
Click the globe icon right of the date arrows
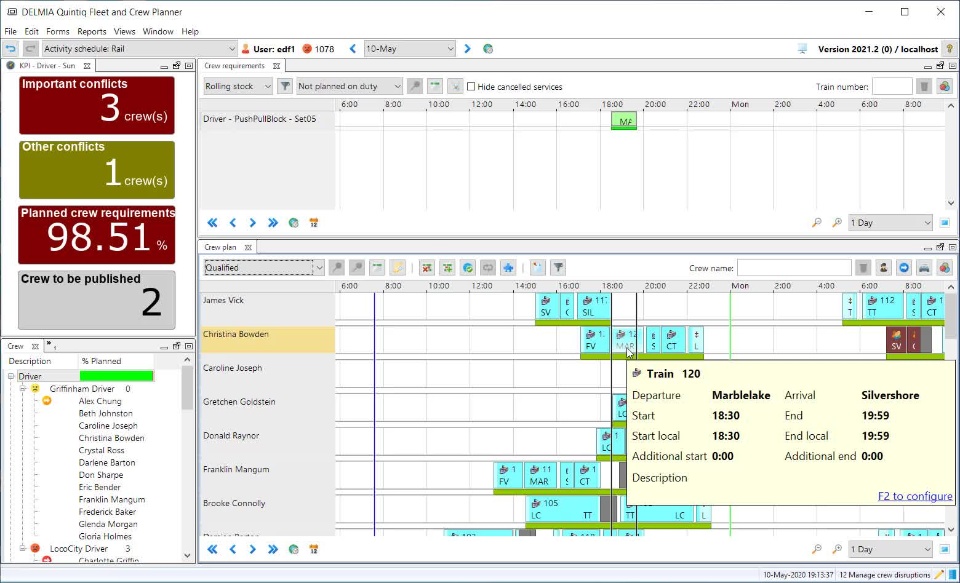click(488, 49)
